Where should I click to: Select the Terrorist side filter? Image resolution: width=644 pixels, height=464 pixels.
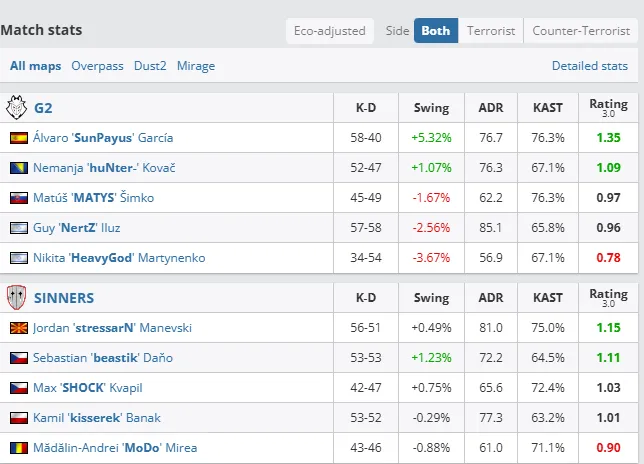tap(491, 31)
